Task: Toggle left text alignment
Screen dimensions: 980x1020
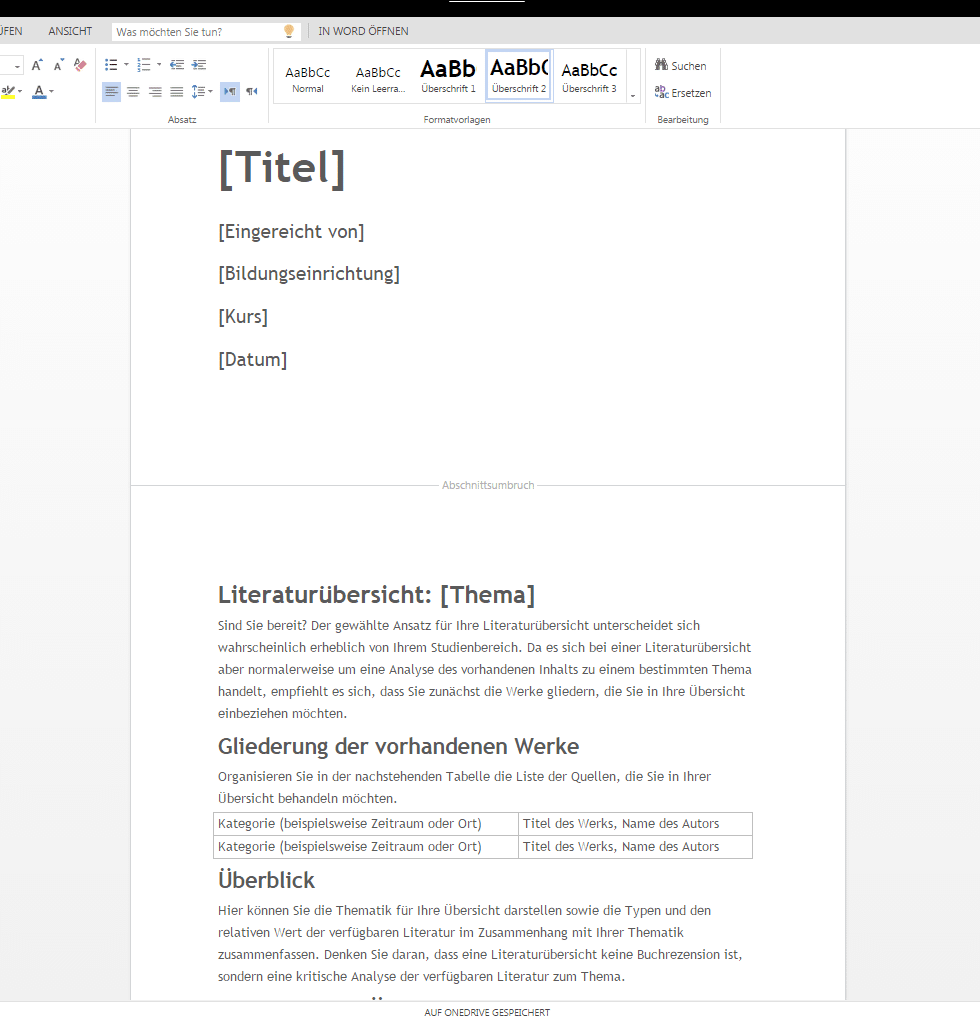Action: coord(111,92)
